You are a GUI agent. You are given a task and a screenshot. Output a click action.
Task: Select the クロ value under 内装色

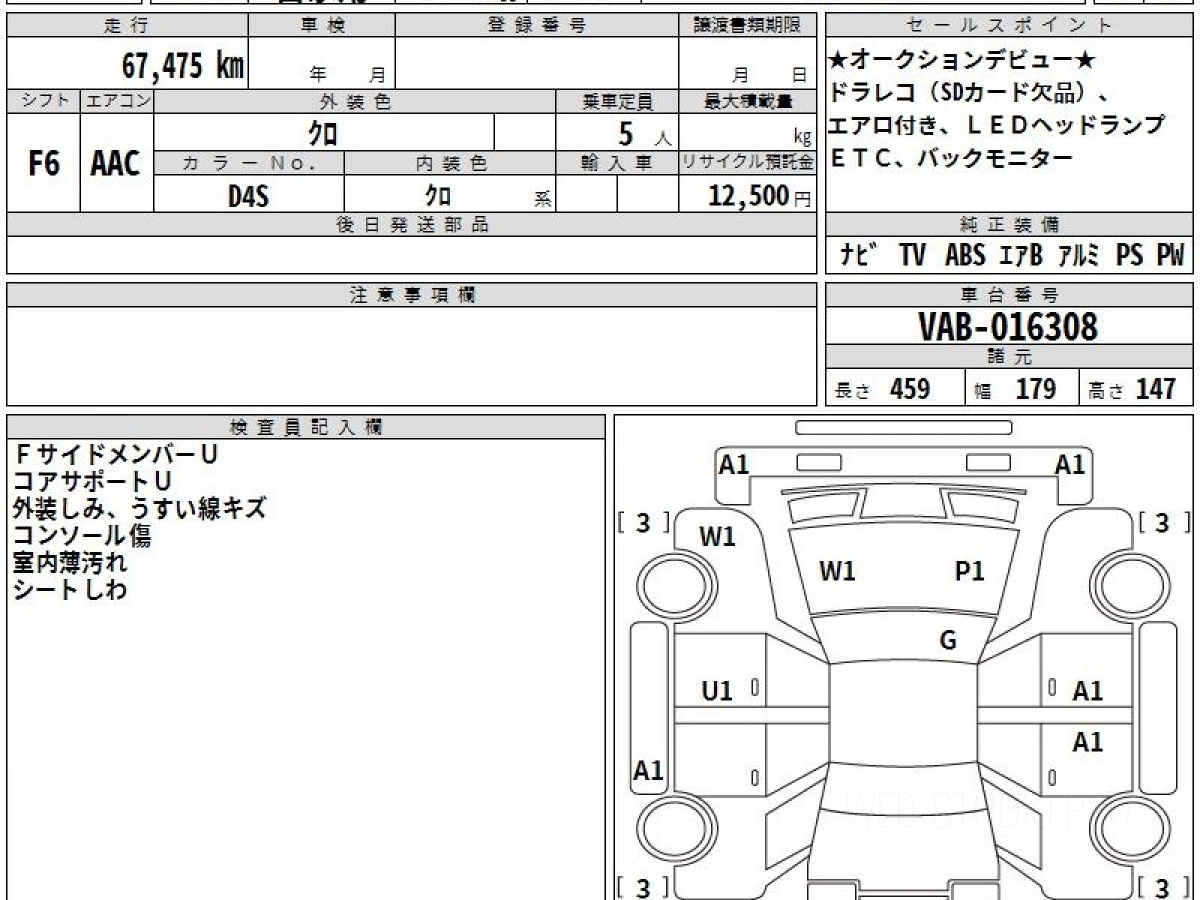point(437,195)
